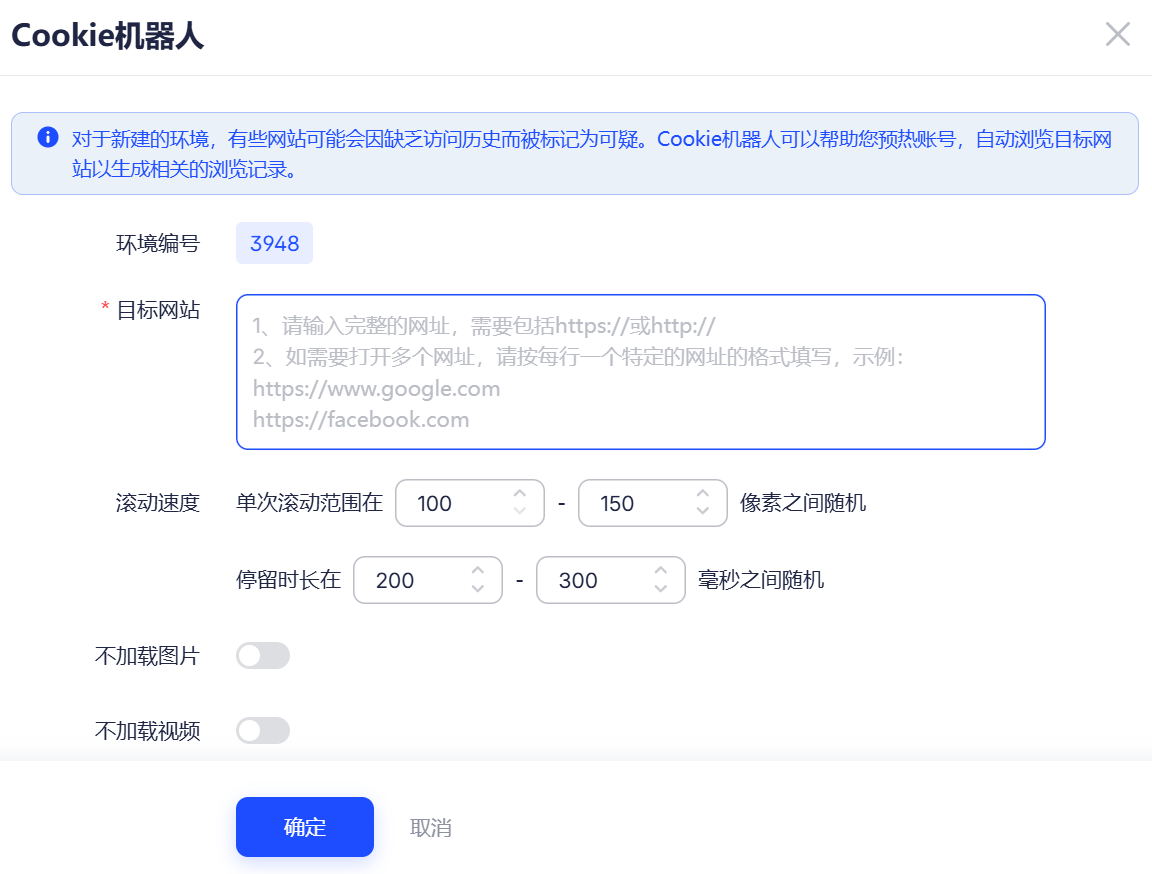The image size is (1152, 874).
Task: Increment the maximum scroll range above 150
Action: click(702, 494)
